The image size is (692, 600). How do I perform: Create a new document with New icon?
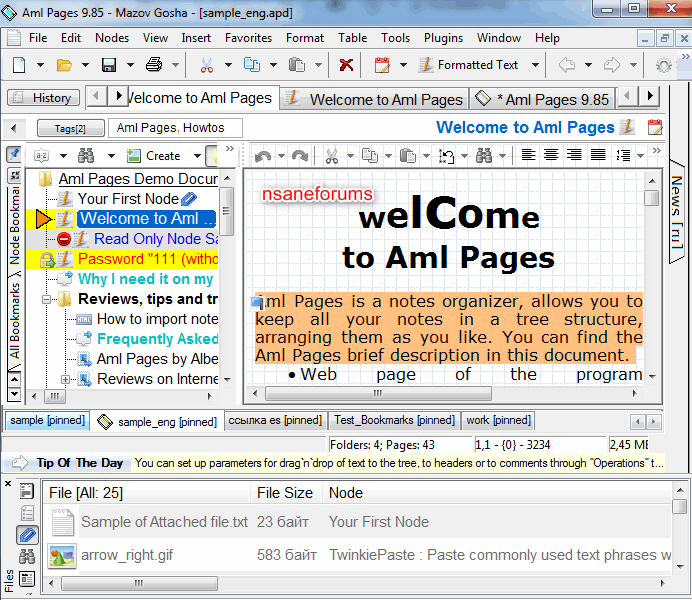pos(19,65)
